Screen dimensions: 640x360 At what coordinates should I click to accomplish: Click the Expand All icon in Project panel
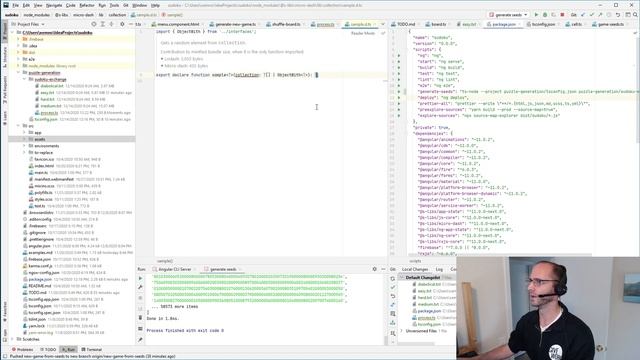click(103, 24)
